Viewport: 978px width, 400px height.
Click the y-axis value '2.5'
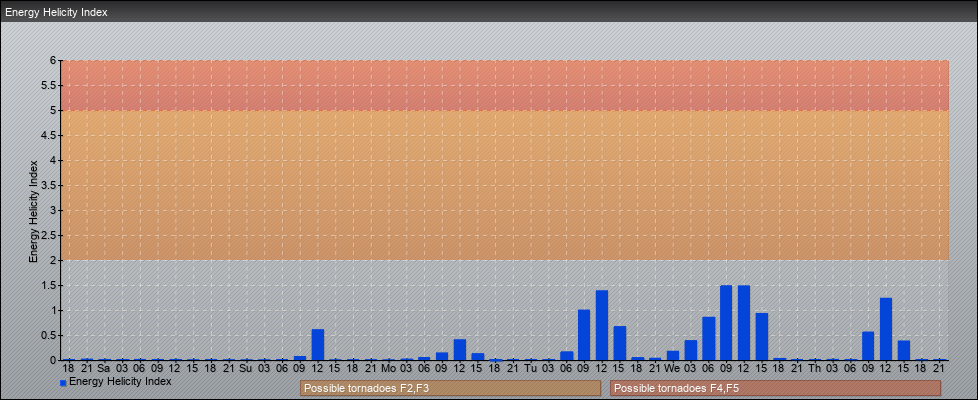pos(50,235)
